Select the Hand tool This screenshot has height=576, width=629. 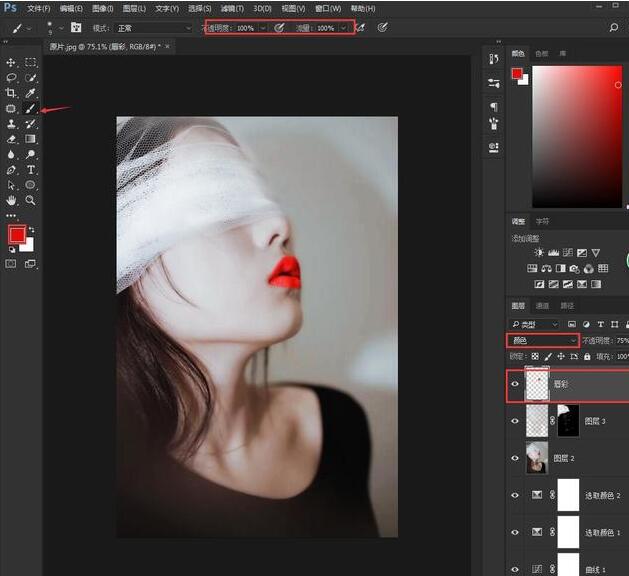(11, 200)
